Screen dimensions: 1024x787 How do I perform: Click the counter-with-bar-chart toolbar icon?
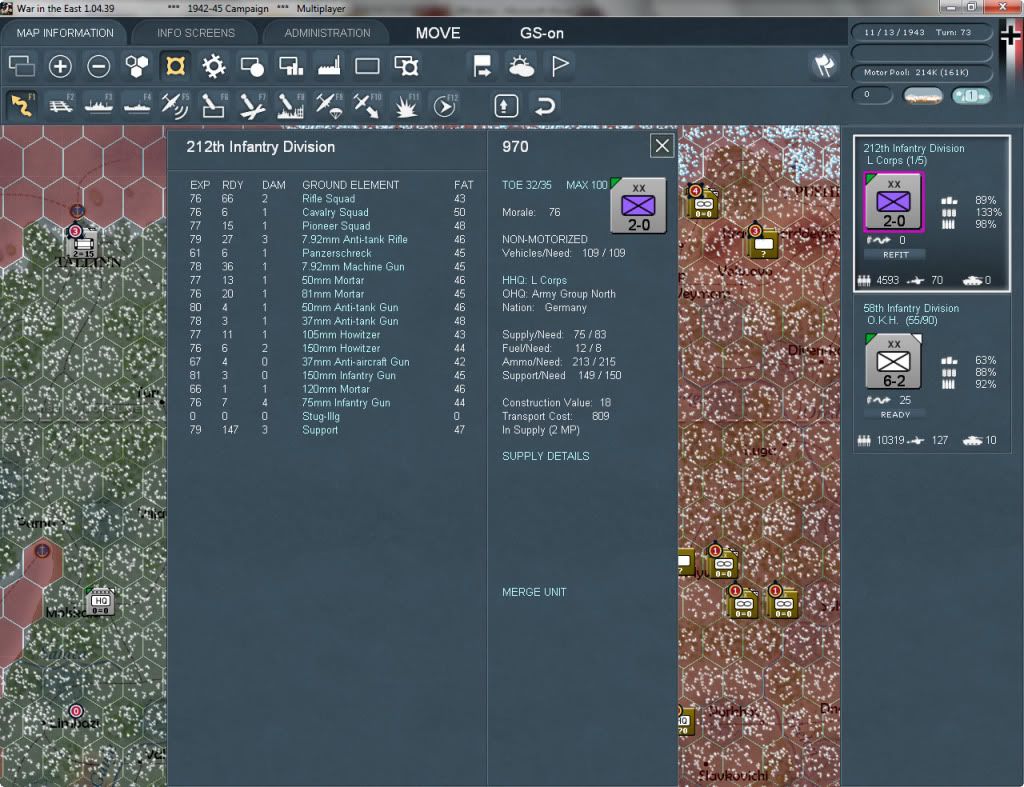pos(291,66)
